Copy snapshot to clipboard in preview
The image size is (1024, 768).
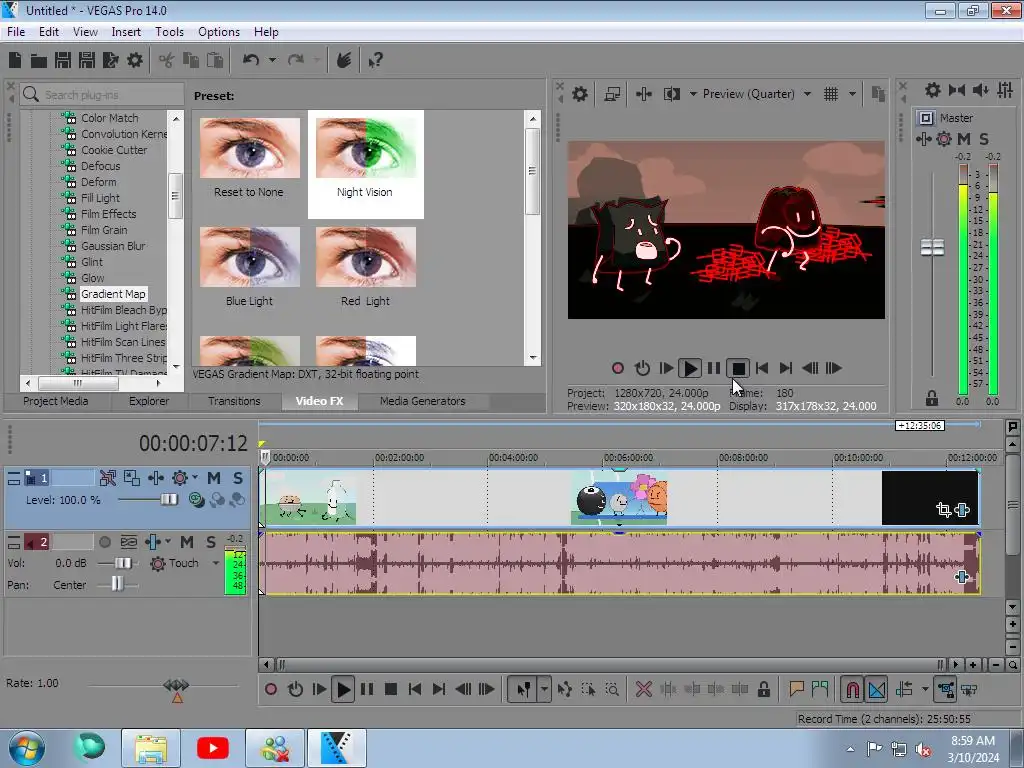point(878,94)
